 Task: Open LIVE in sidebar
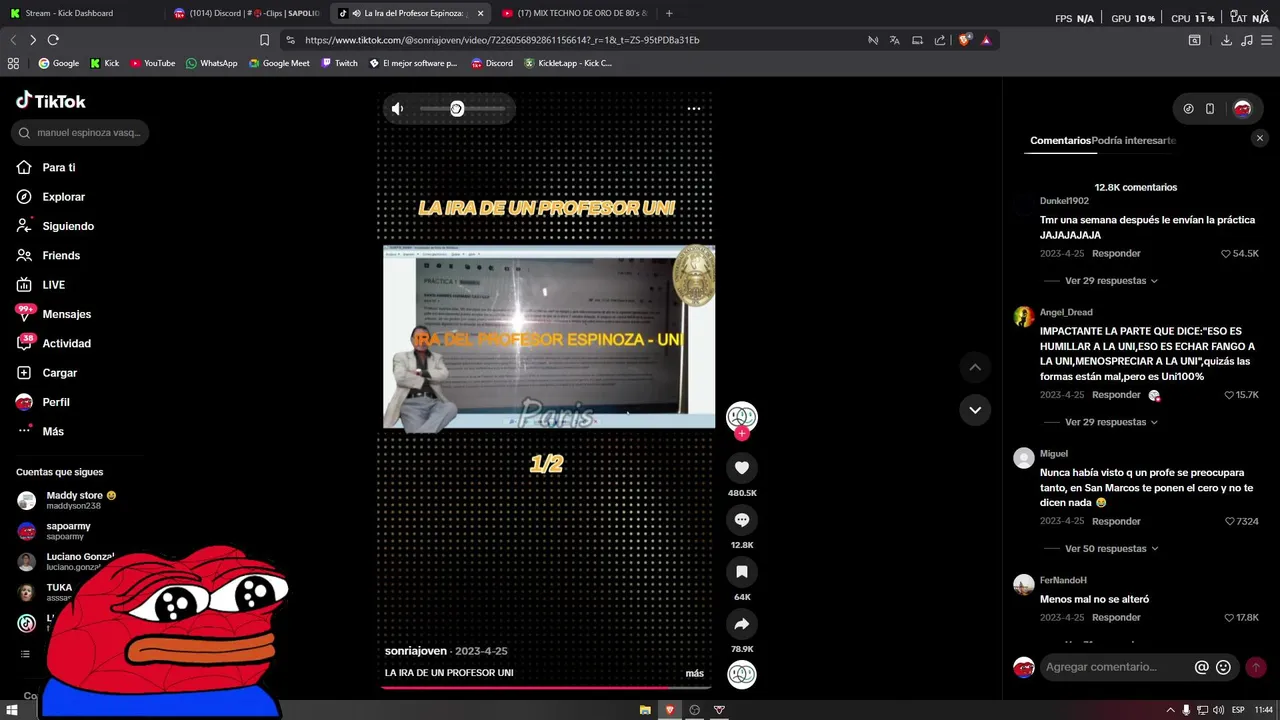[x=53, y=285]
